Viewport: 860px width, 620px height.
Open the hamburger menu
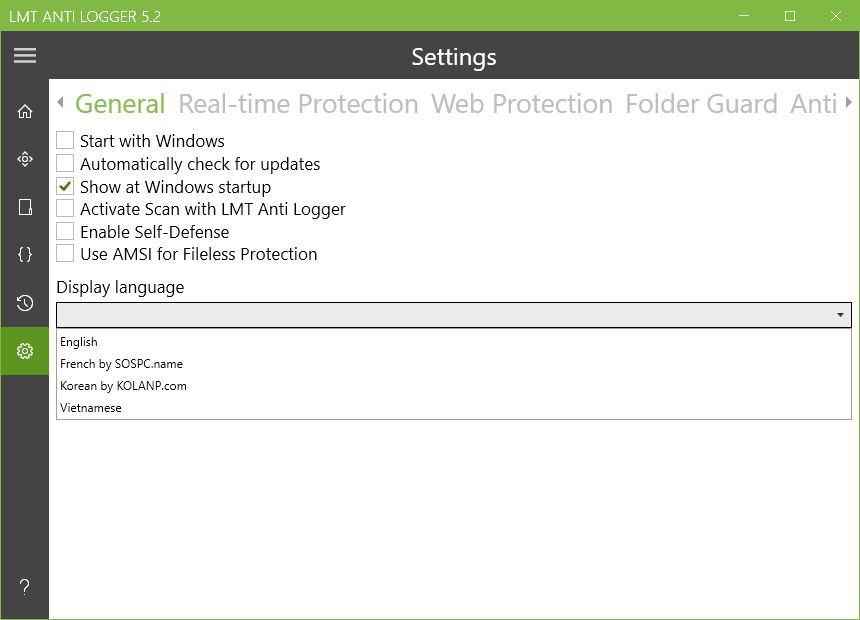[x=25, y=56]
